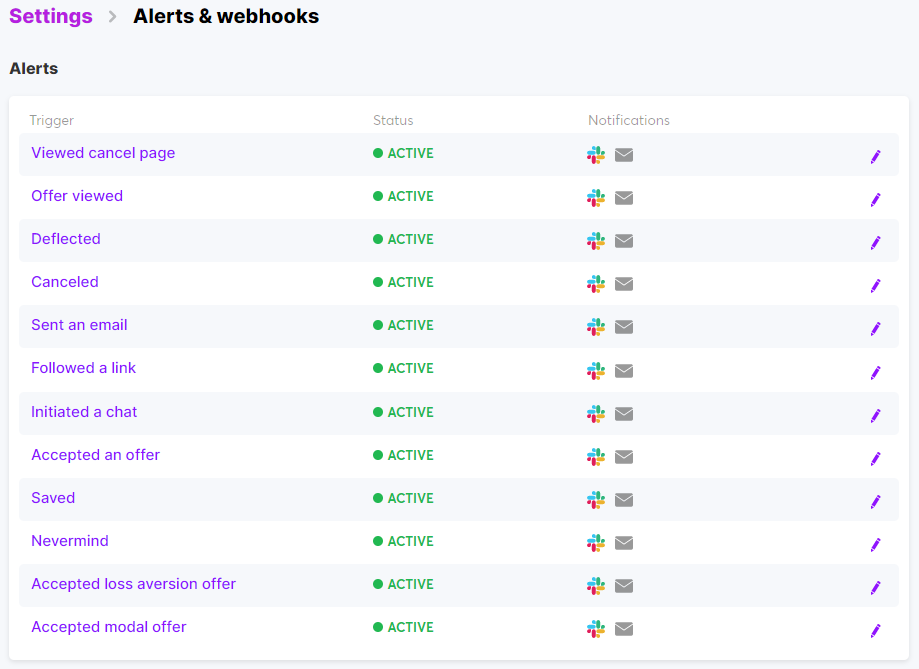The width and height of the screenshot is (919, 669).
Task: Open the Viewed cancel page trigger
Action: (103, 153)
